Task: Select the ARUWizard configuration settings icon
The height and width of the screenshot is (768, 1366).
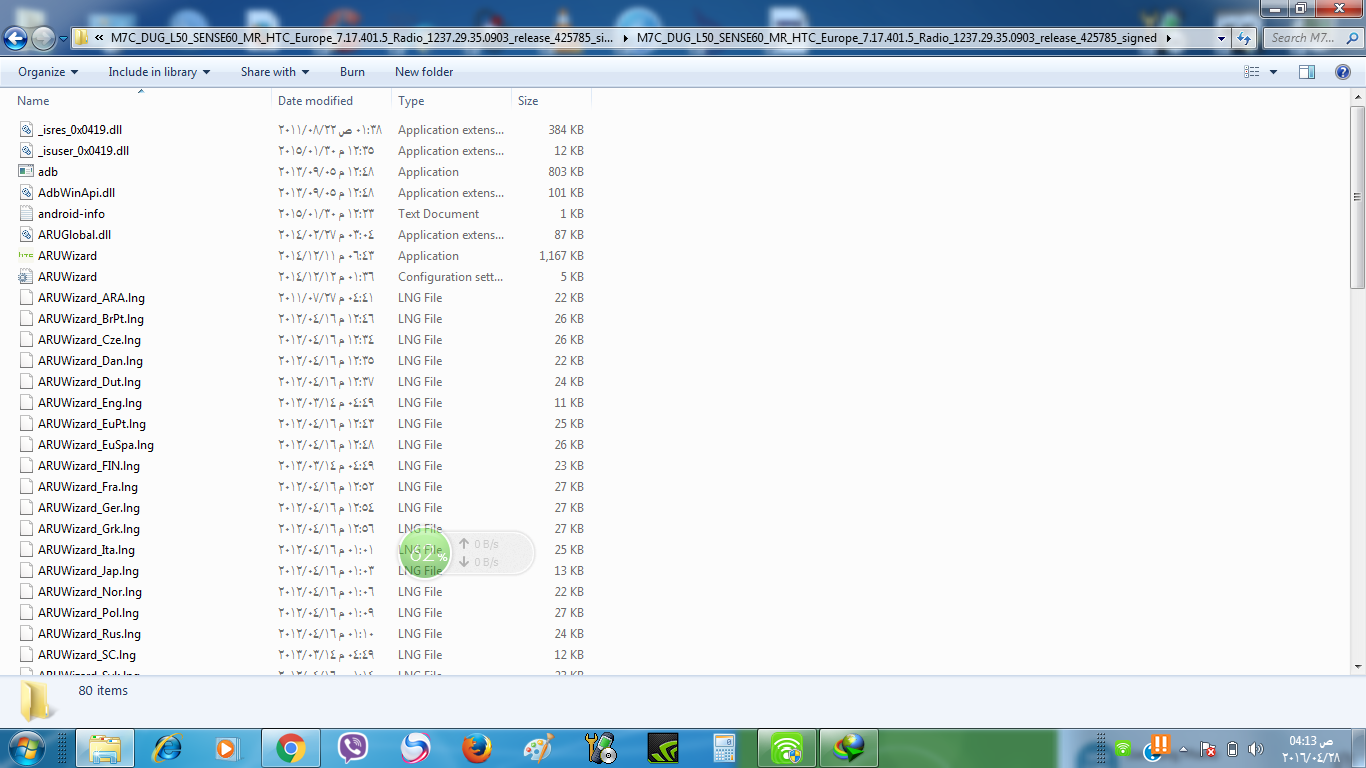Action: tap(27, 277)
